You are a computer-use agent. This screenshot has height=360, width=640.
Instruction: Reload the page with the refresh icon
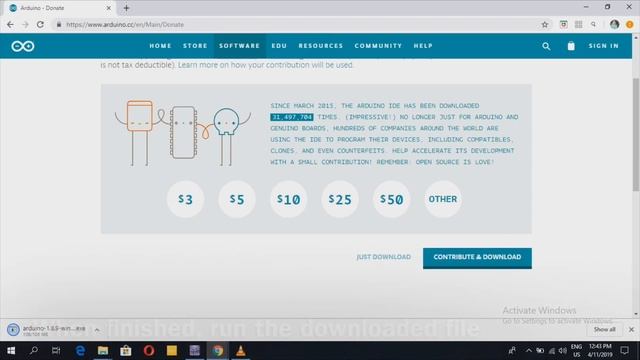pyautogui.click(x=40, y=24)
